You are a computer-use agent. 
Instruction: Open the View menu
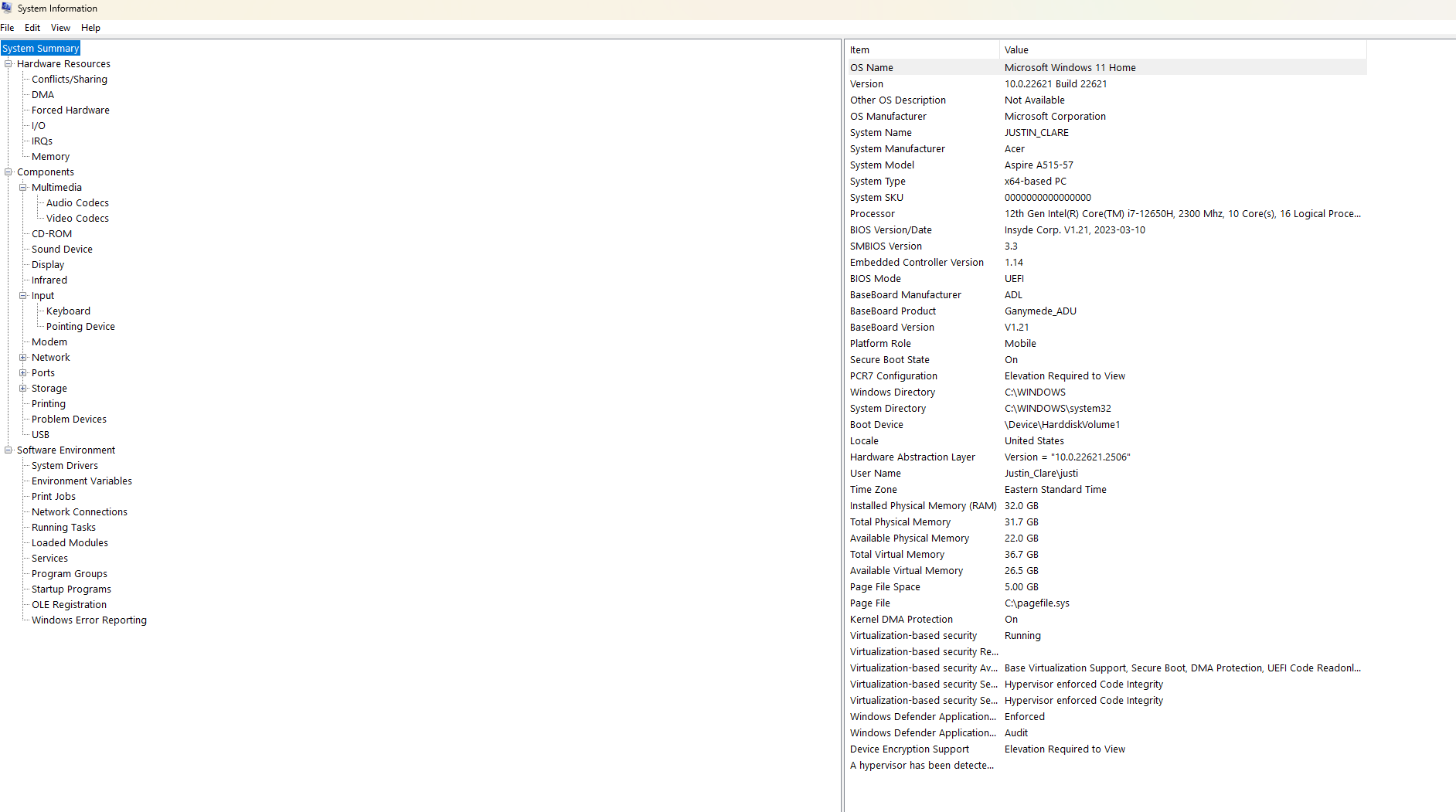tap(60, 28)
